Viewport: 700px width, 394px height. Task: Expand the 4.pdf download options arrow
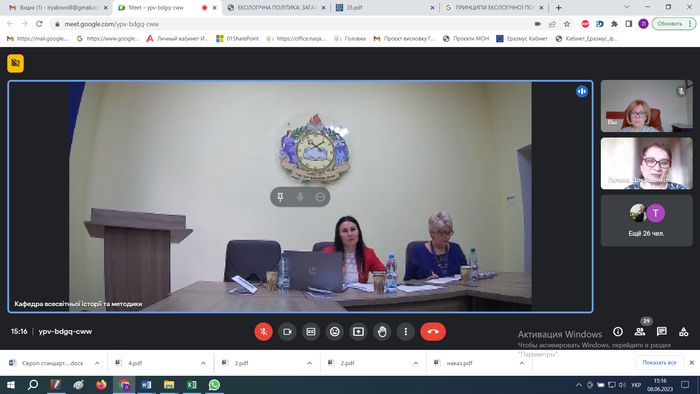pos(203,363)
